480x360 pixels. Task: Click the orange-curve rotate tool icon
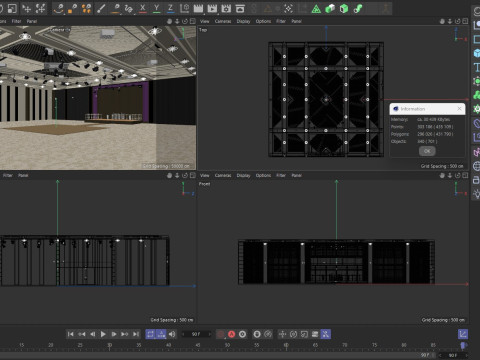tap(59, 8)
